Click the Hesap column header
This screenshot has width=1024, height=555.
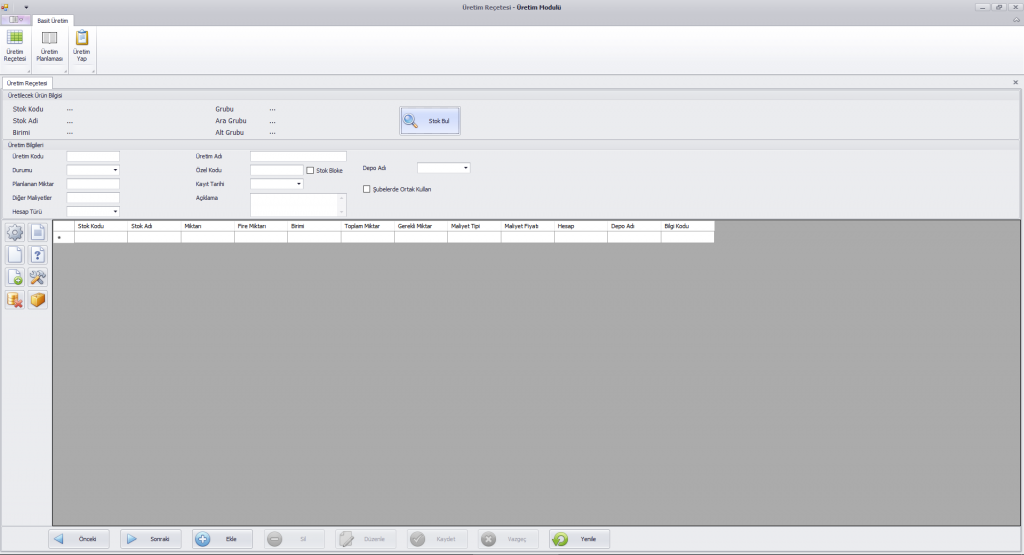pos(581,226)
